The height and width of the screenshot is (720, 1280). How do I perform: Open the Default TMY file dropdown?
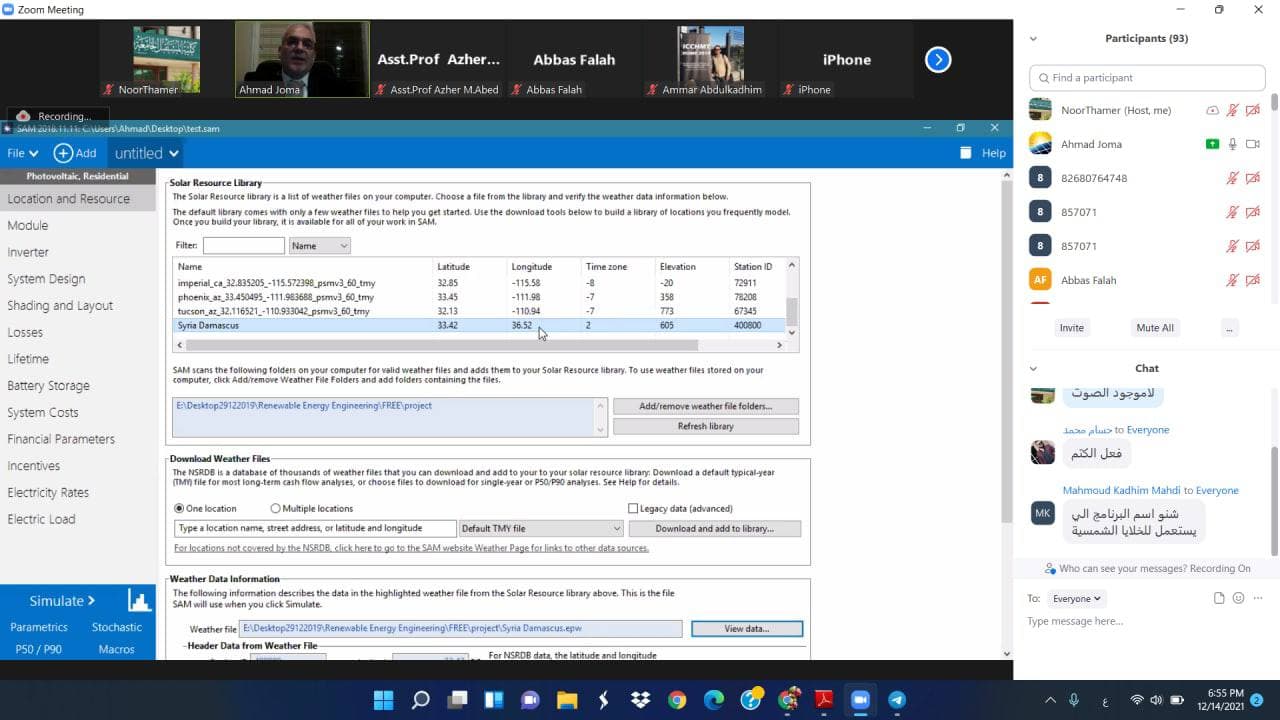541,528
